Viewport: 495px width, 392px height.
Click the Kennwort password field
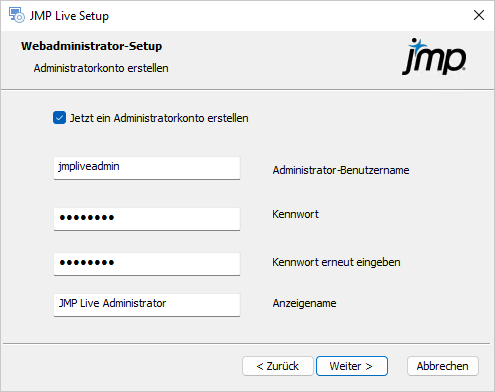[147, 219]
